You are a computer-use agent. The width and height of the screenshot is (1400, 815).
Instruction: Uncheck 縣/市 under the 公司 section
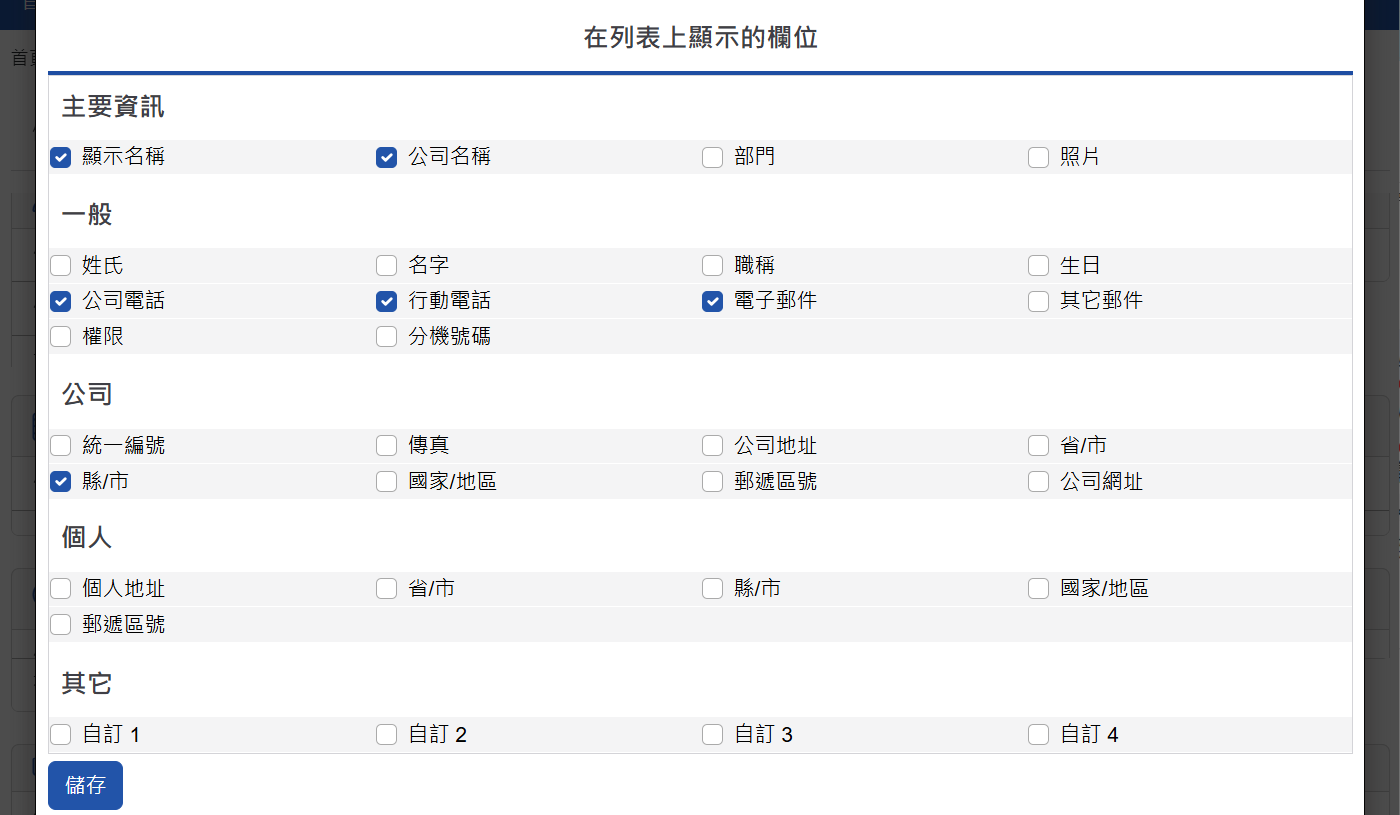(x=61, y=482)
